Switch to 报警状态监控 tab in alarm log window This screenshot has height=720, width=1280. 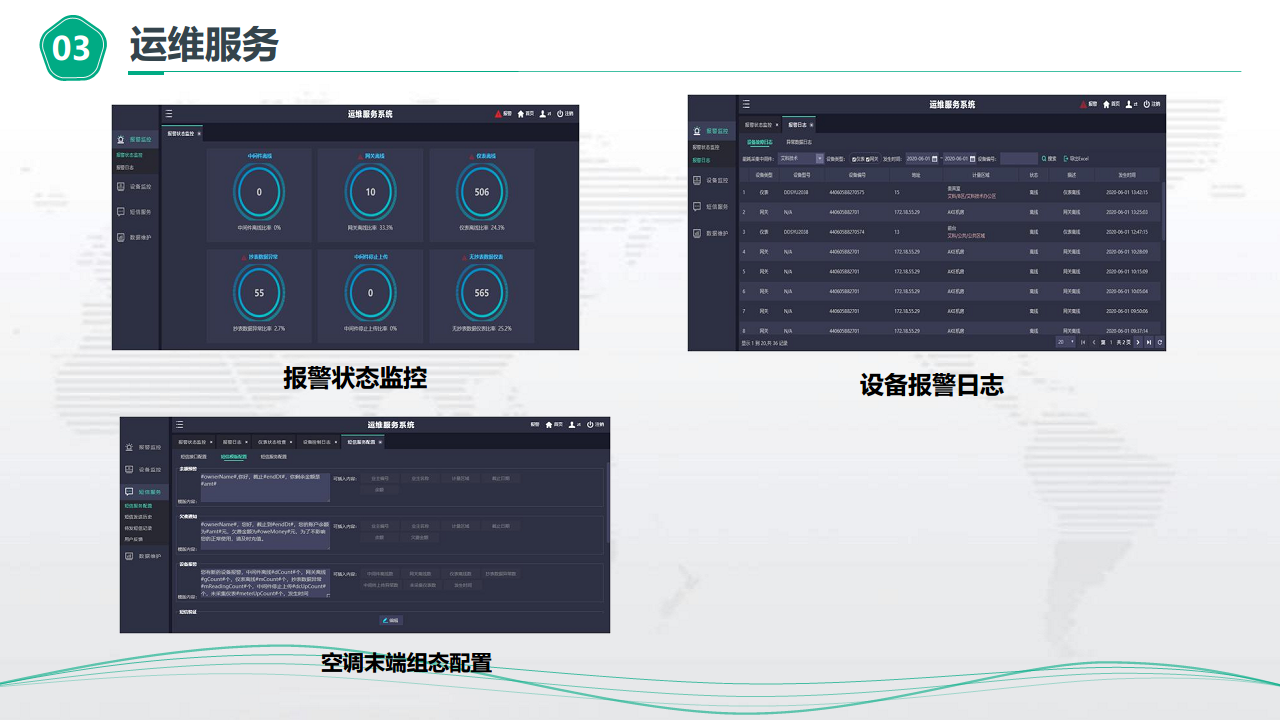click(762, 125)
